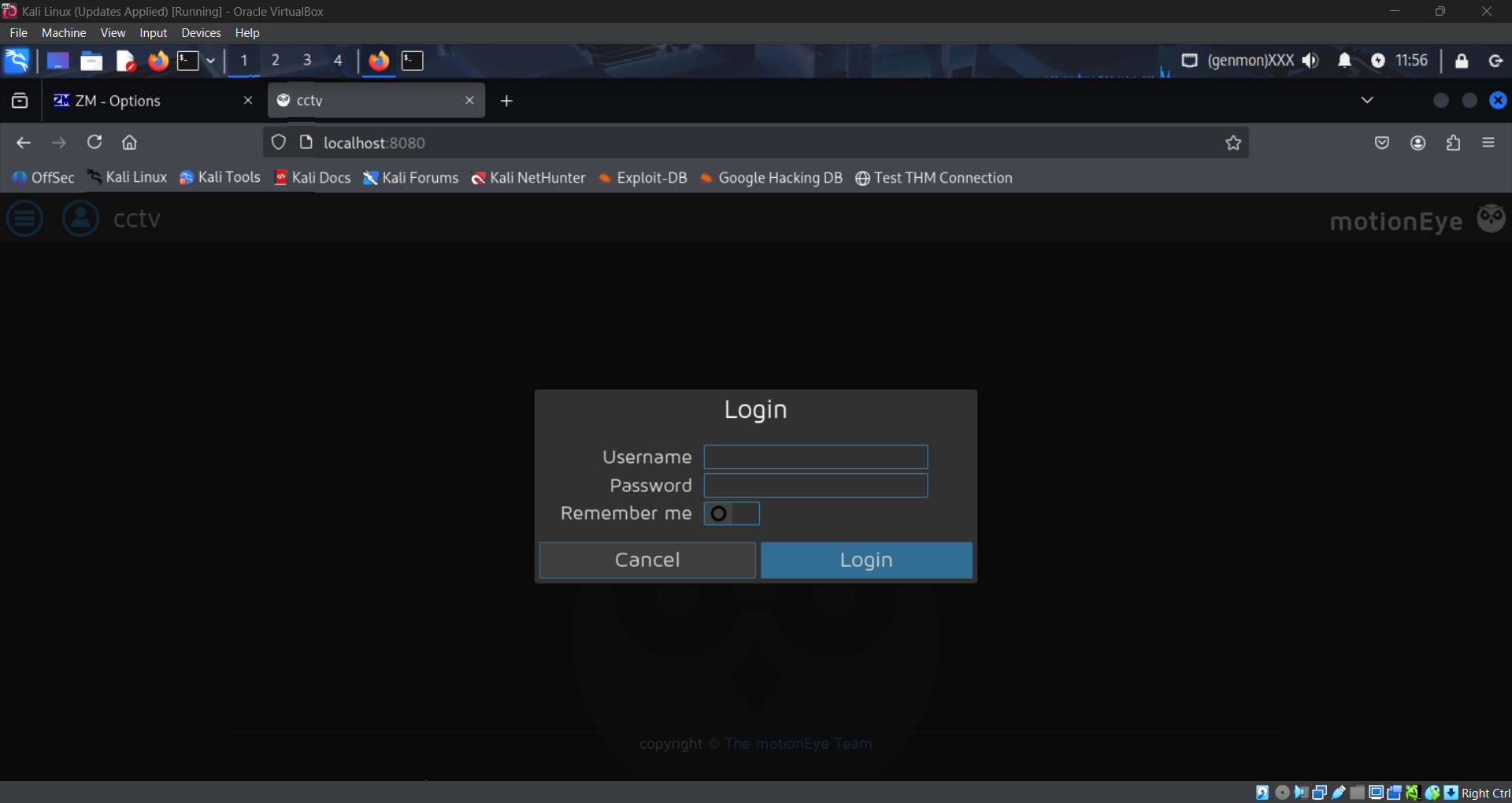Open the Firefox extensions icon

tap(1453, 142)
